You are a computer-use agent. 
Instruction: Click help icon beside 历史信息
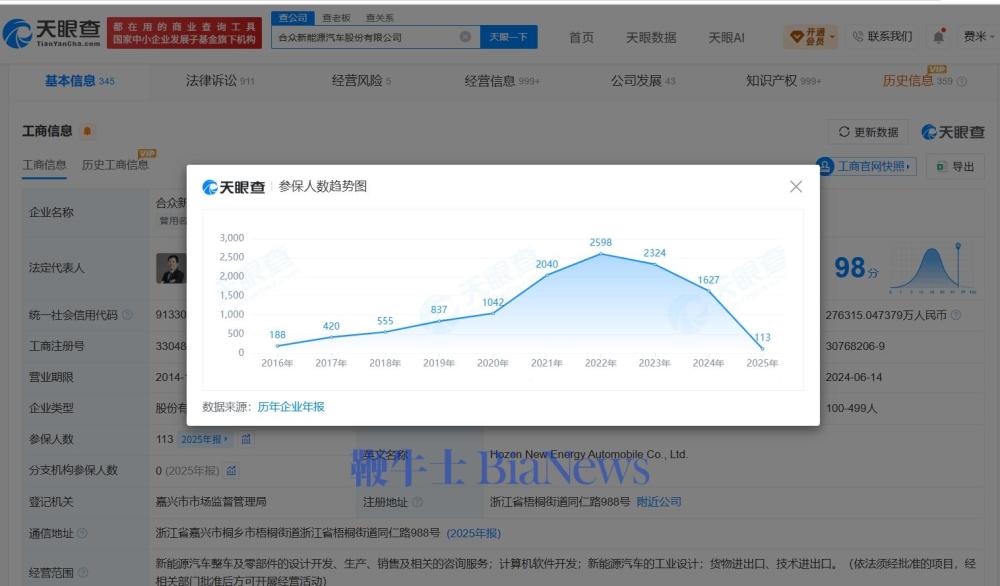962,82
